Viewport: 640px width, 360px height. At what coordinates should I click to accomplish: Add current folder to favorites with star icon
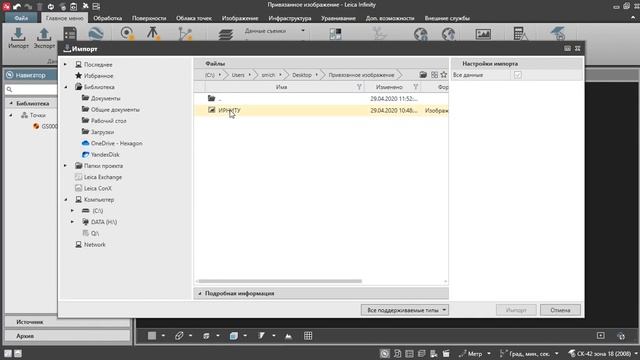(444, 75)
